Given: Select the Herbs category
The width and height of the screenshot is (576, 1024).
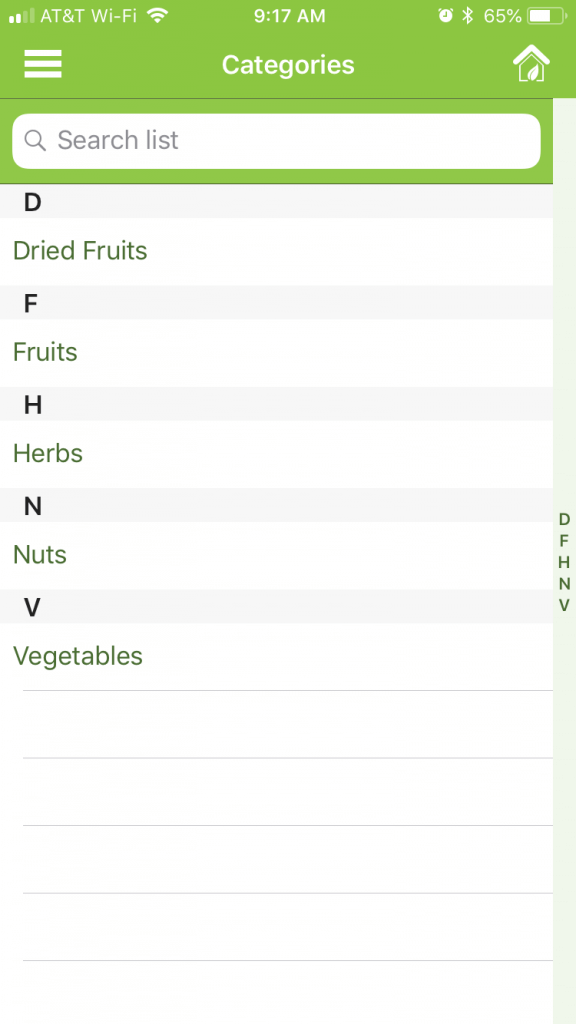Looking at the screenshot, I should point(276,454).
